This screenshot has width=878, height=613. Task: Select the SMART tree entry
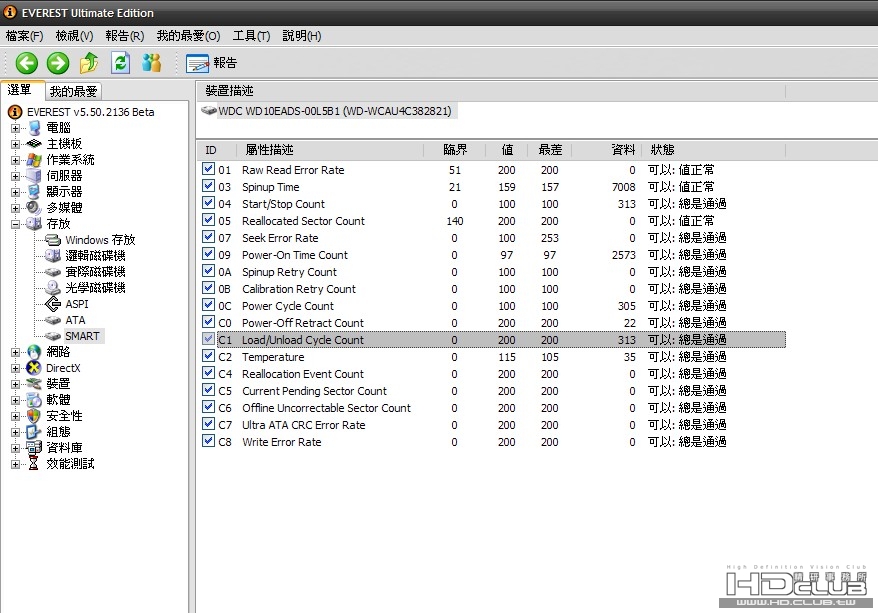point(73,336)
